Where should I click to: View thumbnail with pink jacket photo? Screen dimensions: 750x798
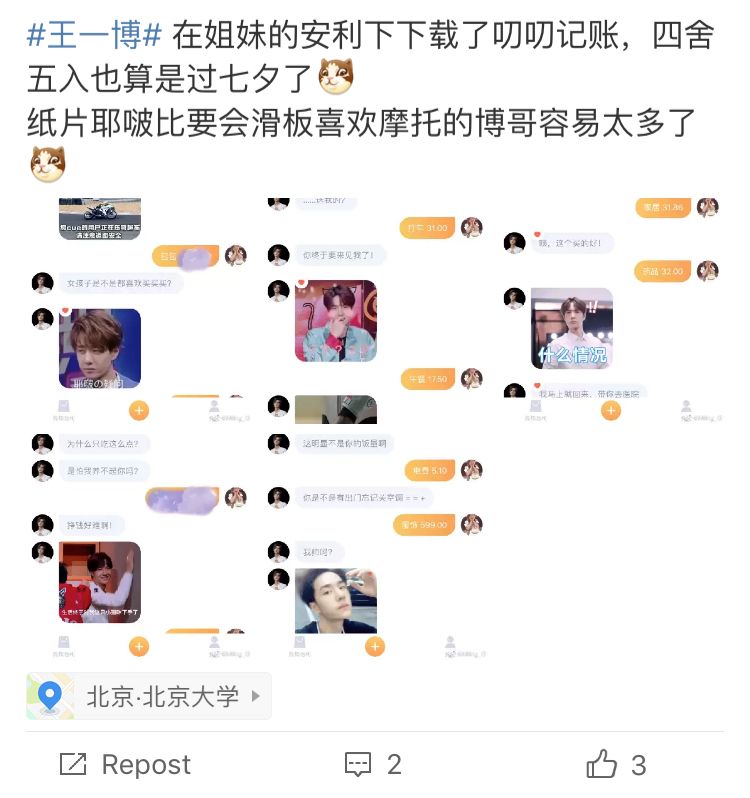(375, 311)
